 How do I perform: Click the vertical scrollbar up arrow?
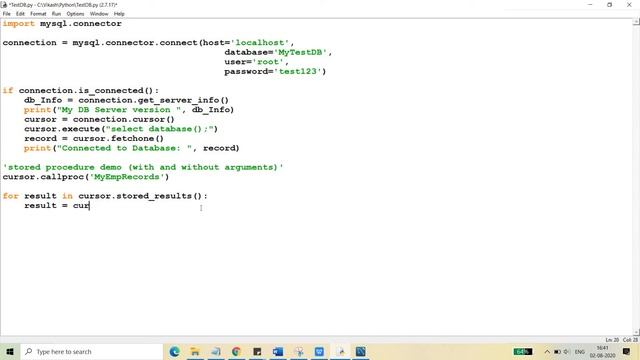pos(636,22)
